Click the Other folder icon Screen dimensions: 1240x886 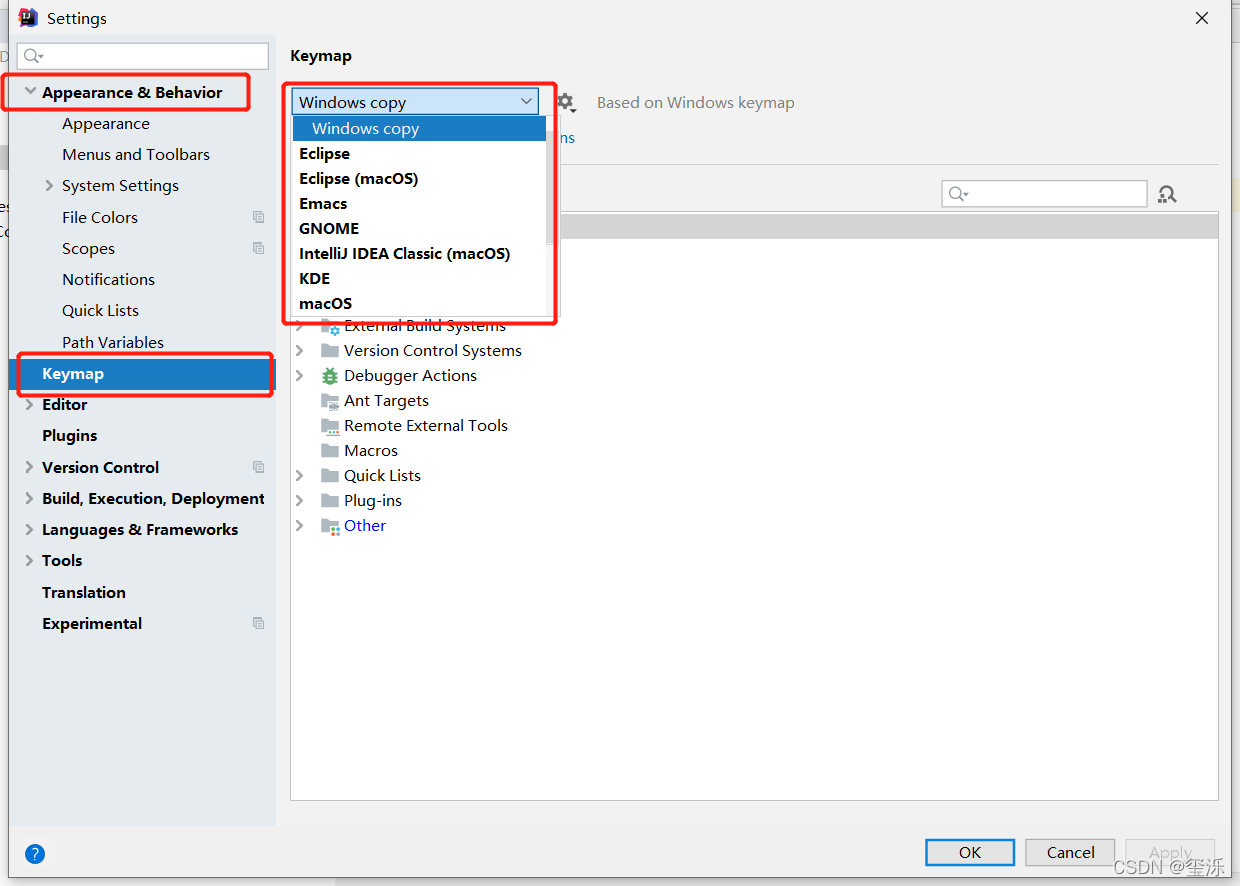(x=330, y=526)
